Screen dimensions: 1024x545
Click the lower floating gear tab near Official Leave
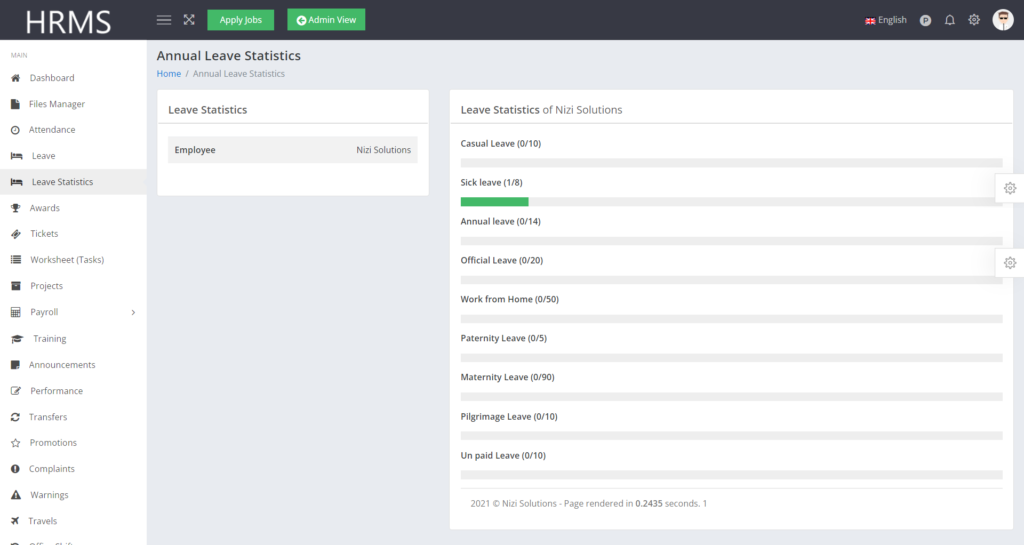(x=1010, y=263)
